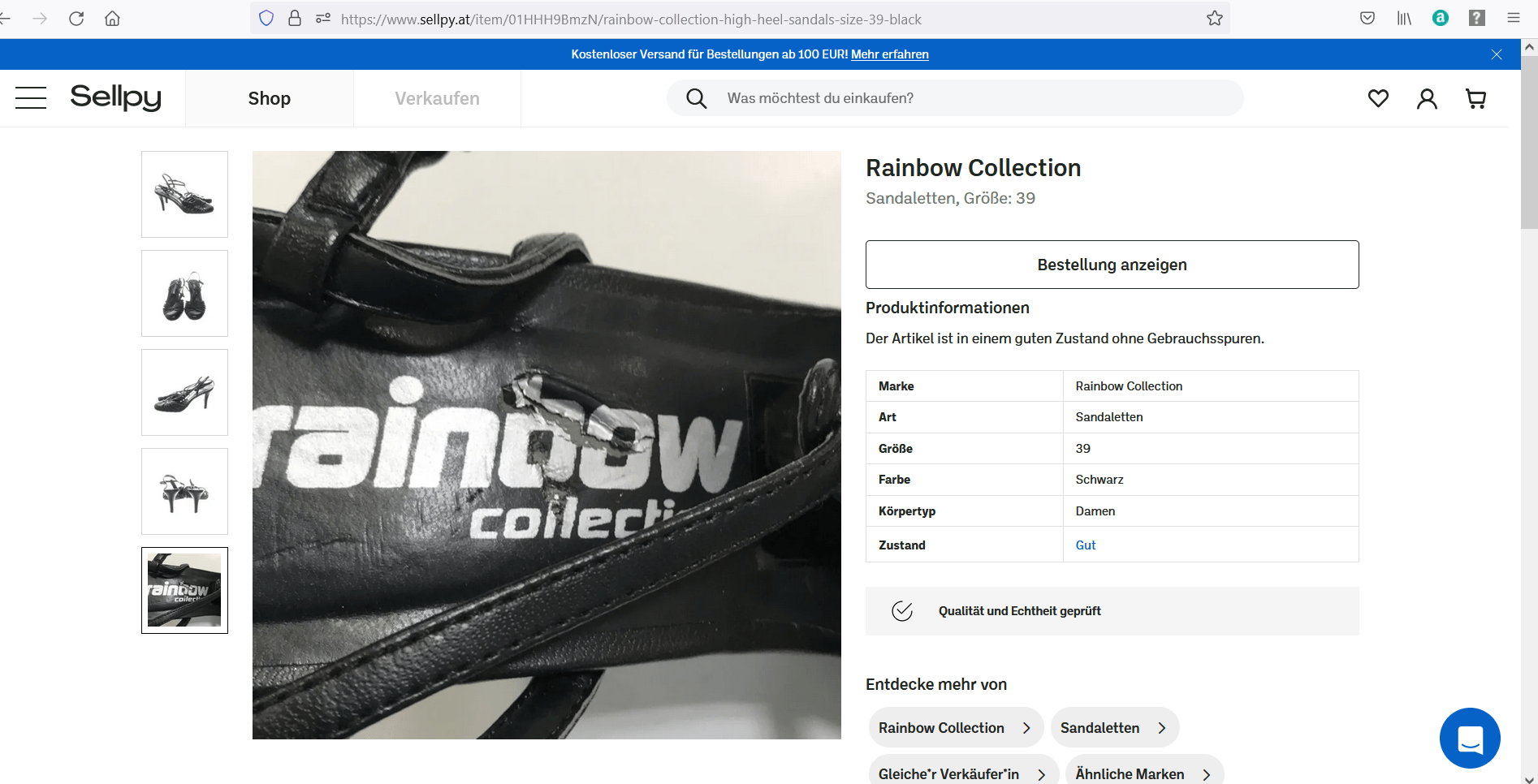Click the 'Bestellung anzeigen' button

tap(1112, 265)
